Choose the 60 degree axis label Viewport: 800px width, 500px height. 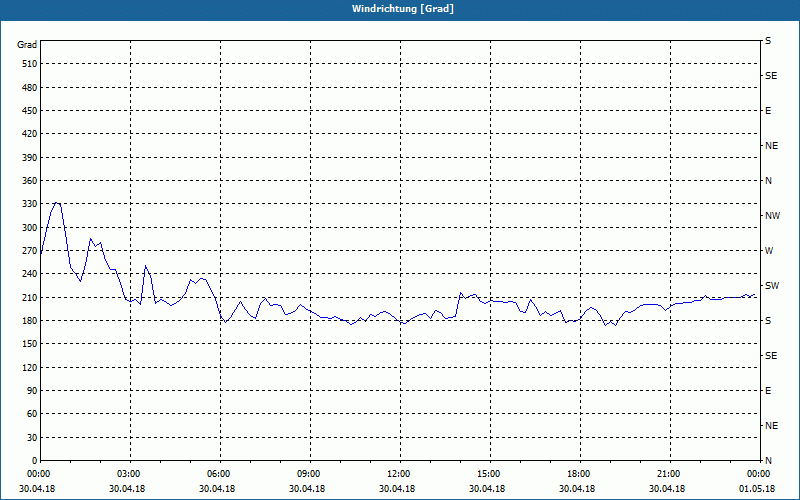pyautogui.click(x=32, y=414)
